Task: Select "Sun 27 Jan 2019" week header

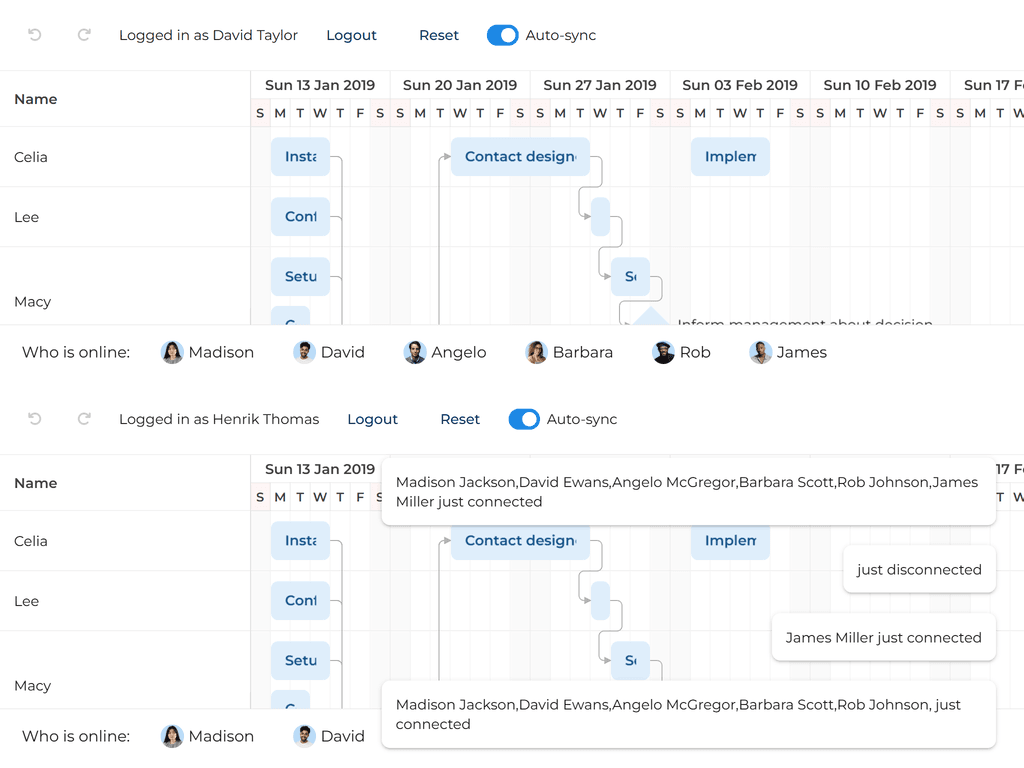Action: (600, 85)
